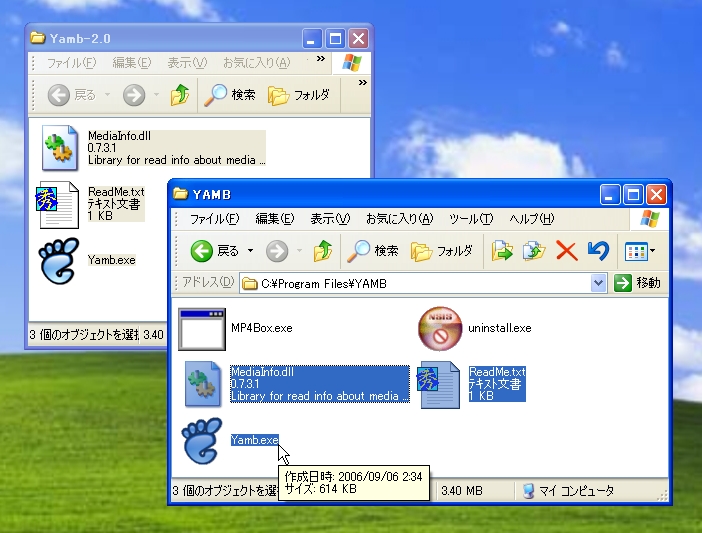
Task: Open the お気に入り(A) menu in YAMB window
Action: (x=399, y=219)
